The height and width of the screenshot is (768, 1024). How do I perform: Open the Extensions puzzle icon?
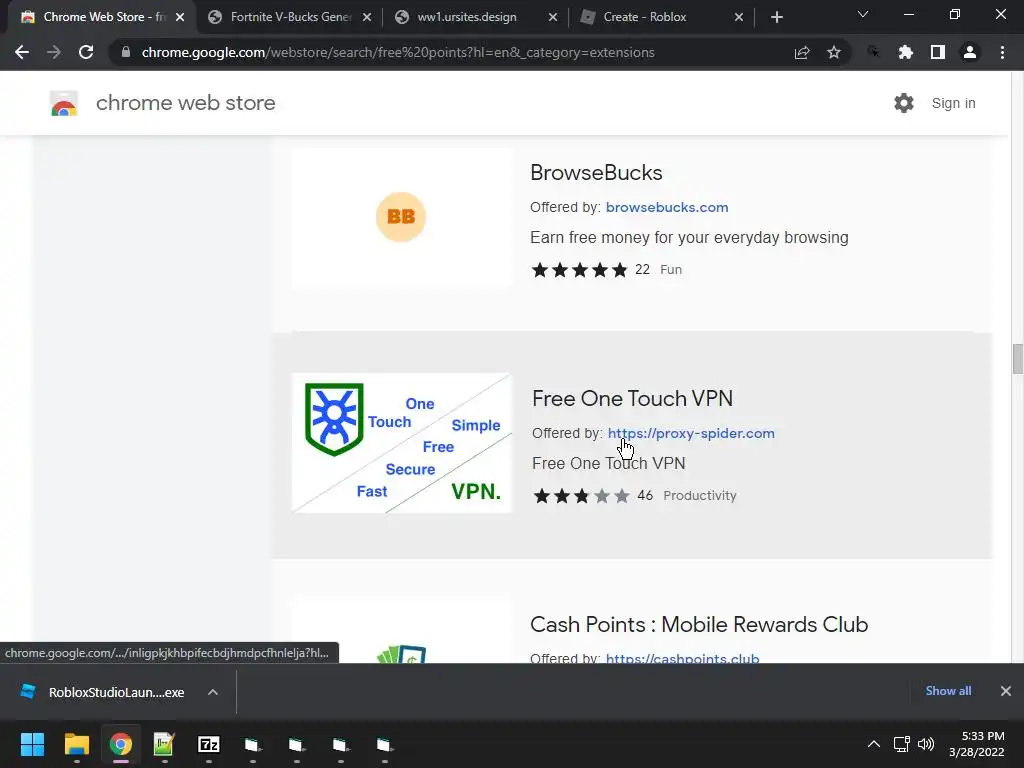[x=905, y=52]
